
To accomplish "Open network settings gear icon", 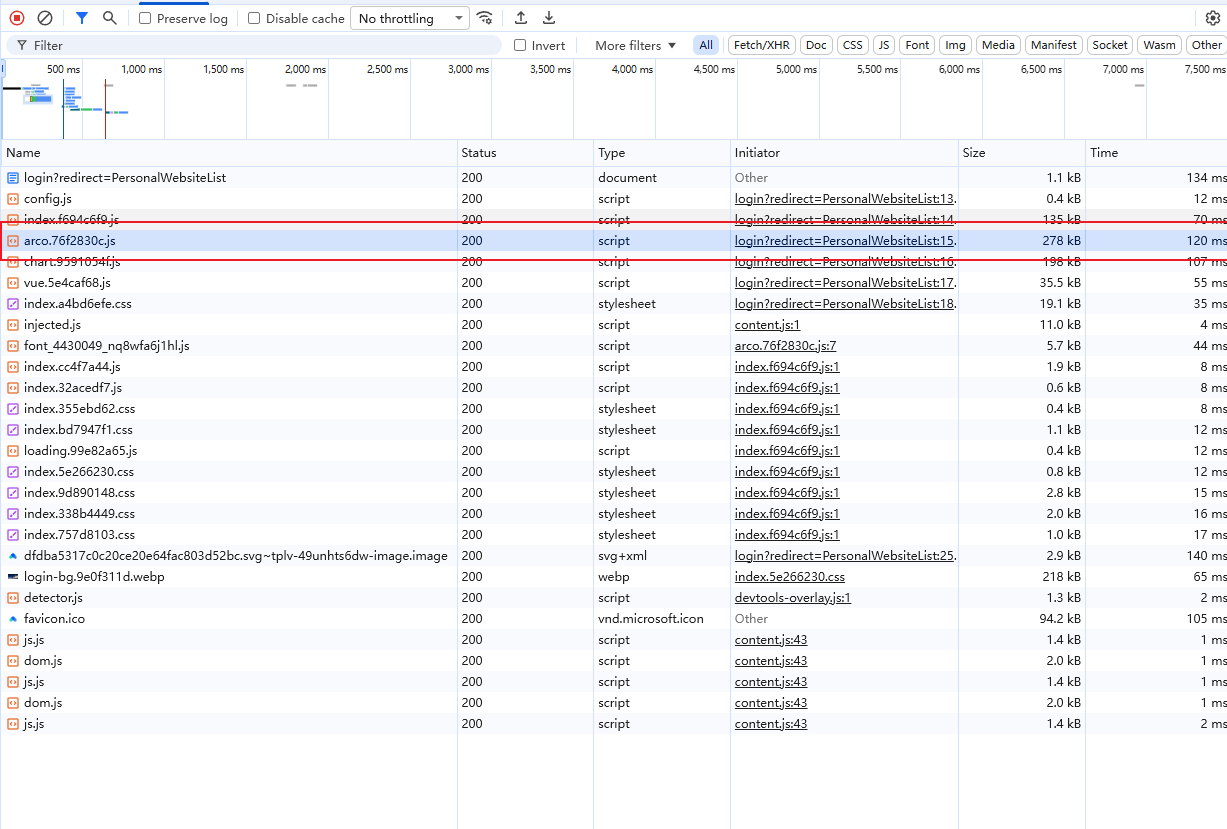I will coord(1213,18).
